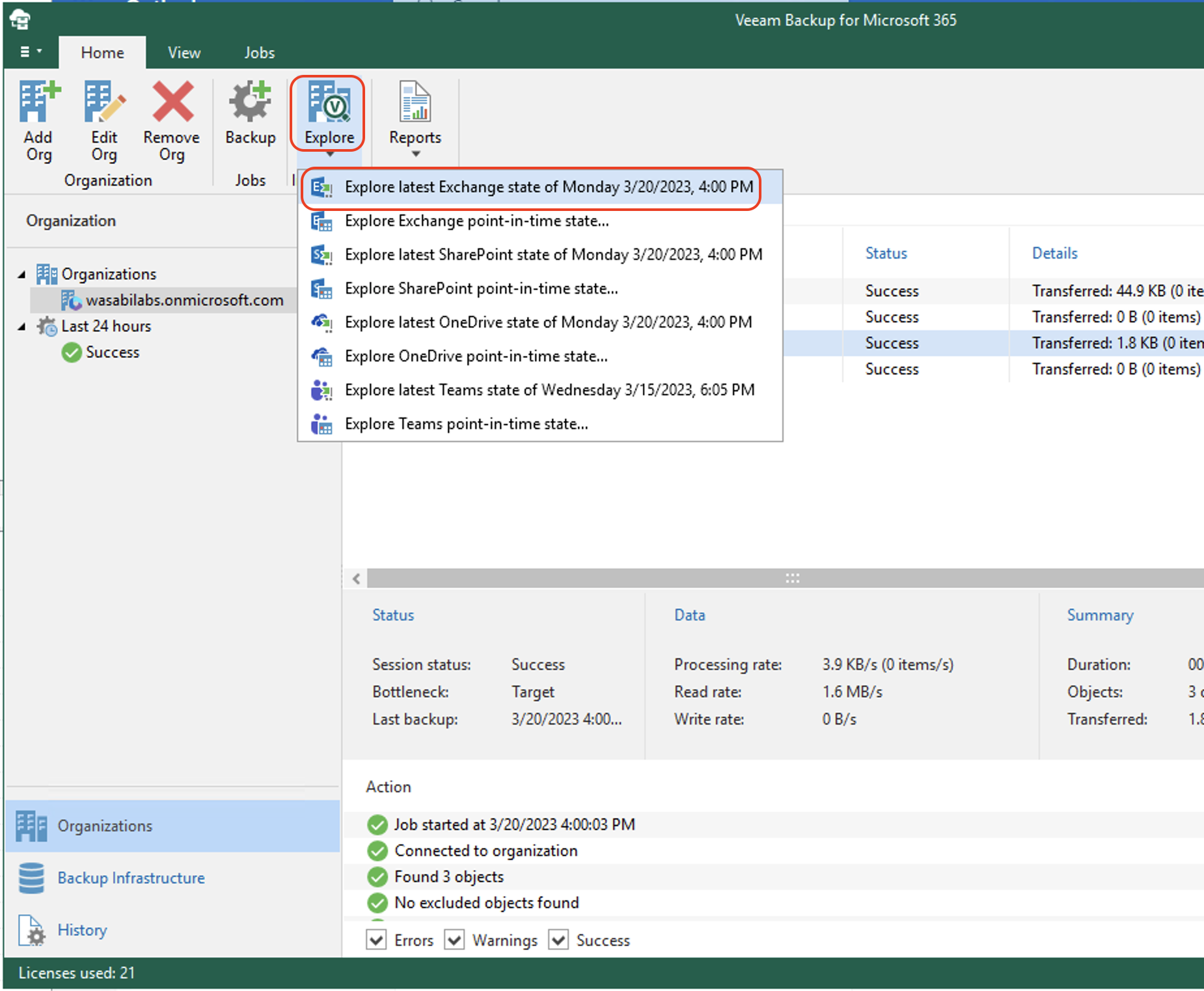The width and height of the screenshot is (1204, 991).
Task: Choose Explore latest Exchange state menu item
Action: pyautogui.click(x=541, y=188)
